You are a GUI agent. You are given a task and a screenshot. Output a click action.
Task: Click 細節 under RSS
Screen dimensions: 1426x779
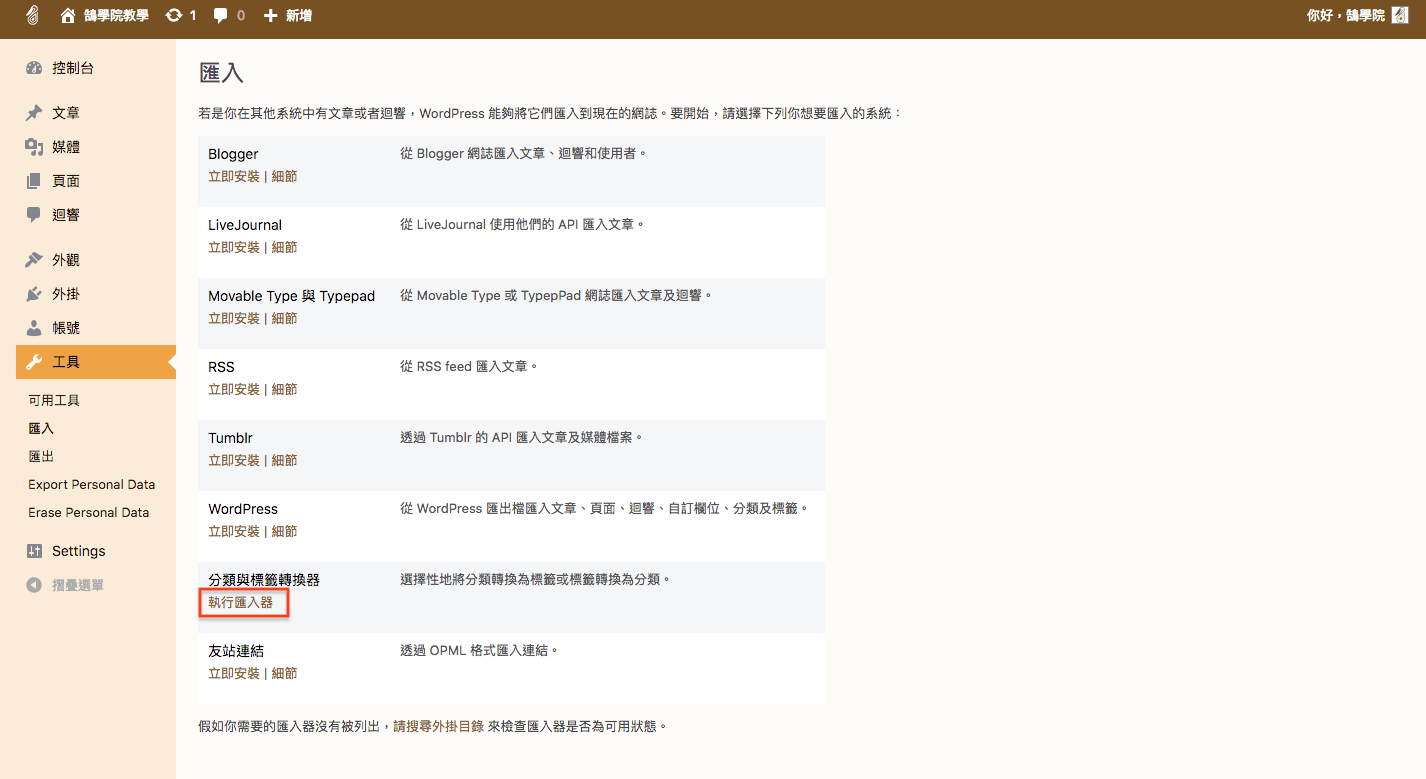284,389
